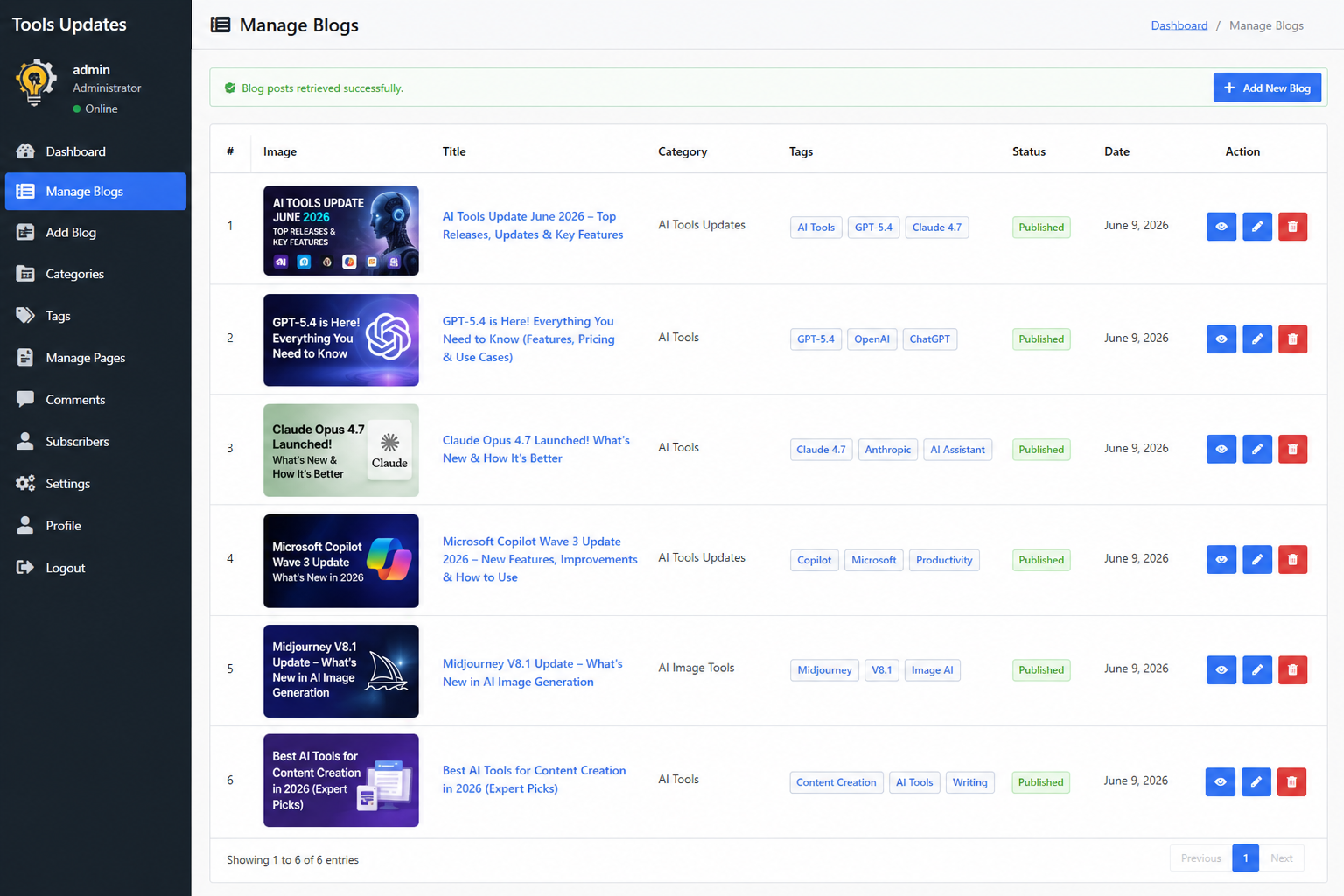The height and width of the screenshot is (896, 1344).
Task: Go to Subscribers in the sidebar
Action: (x=95, y=442)
